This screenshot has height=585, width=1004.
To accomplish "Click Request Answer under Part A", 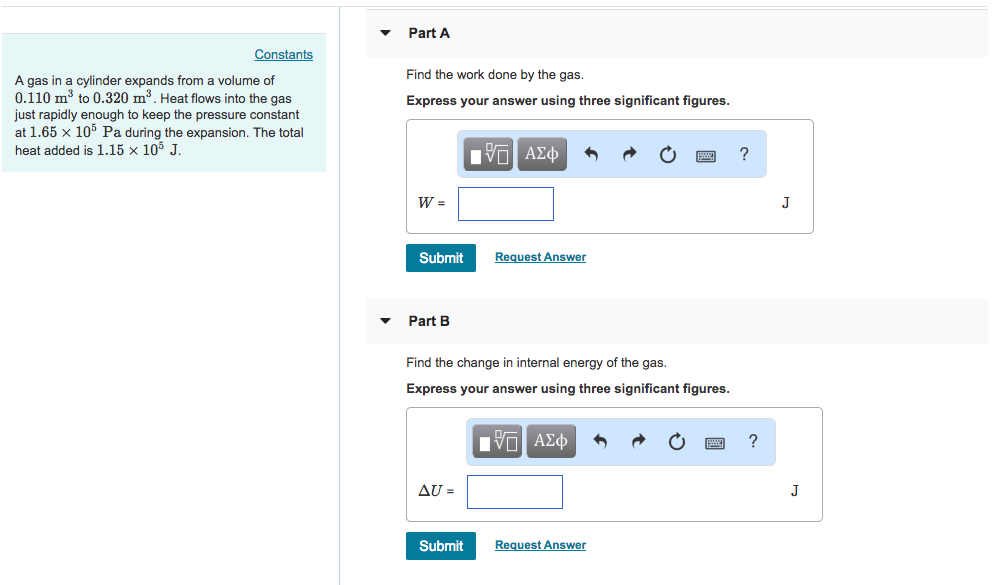I will (x=540, y=257).
